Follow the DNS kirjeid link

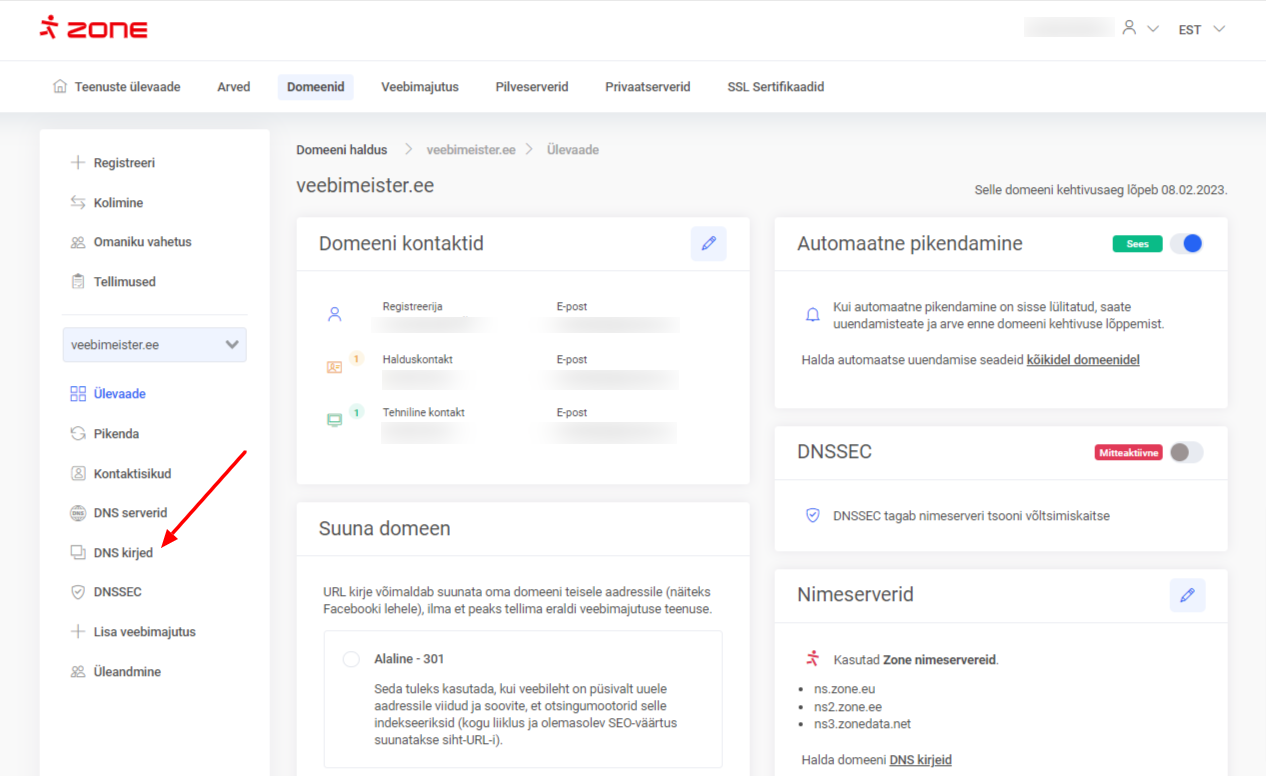(x=920, y=760)
